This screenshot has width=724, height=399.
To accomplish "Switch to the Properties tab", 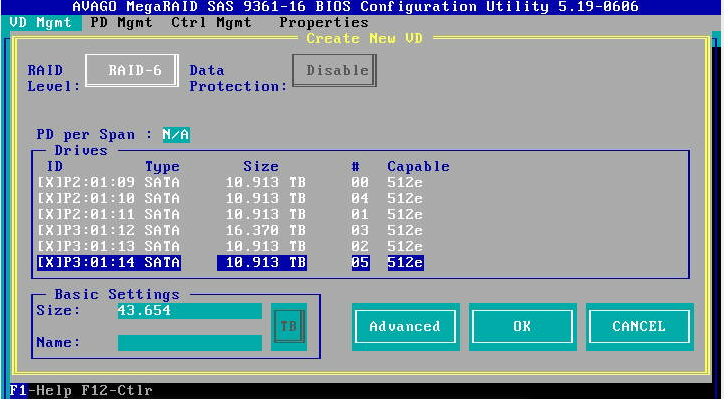I will 324,23.
